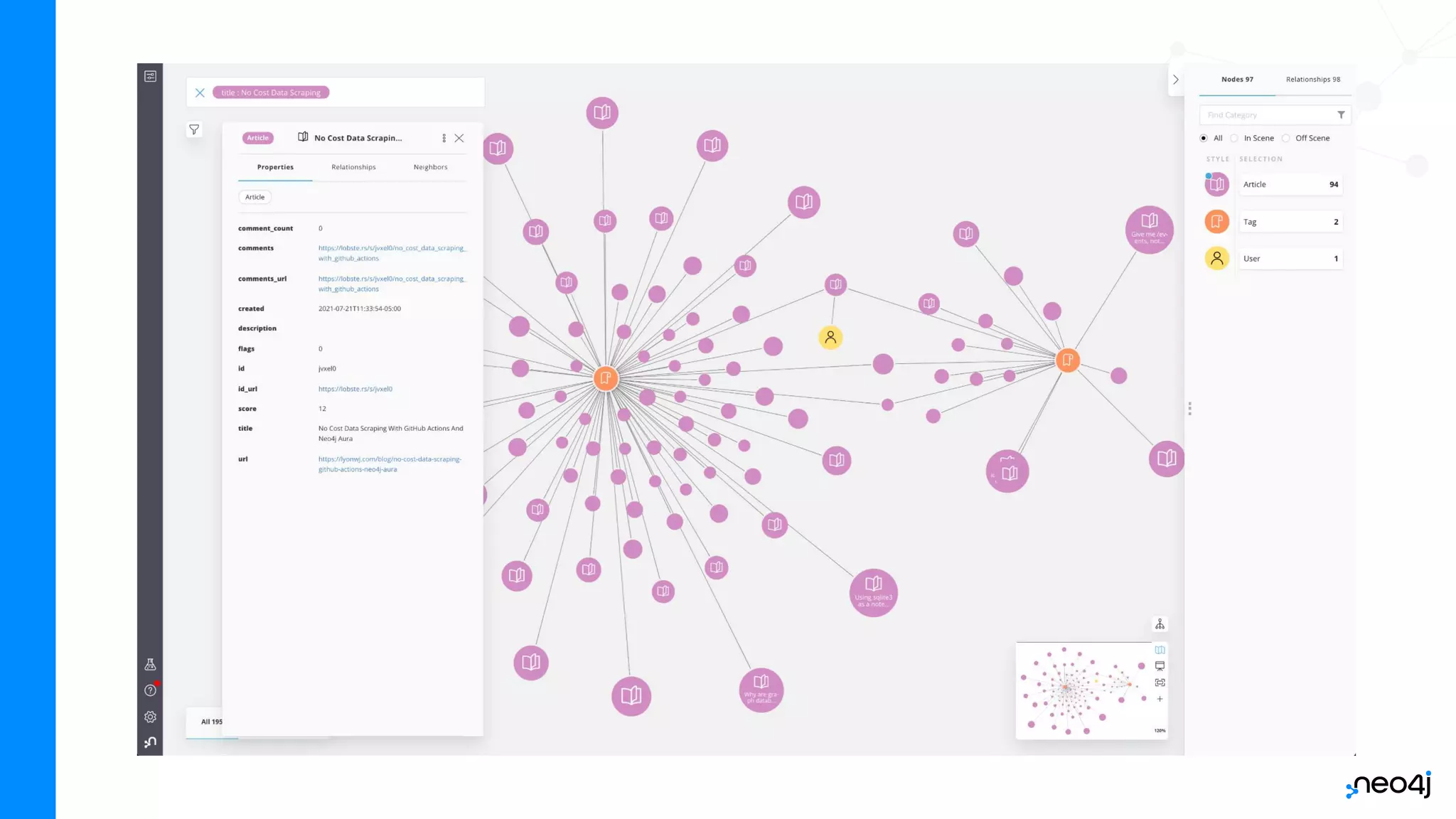The width and height of the screenshot is (1456, 819).
Task: Switch to Relationships 98 legend tab
Action: coord(1312,80)
